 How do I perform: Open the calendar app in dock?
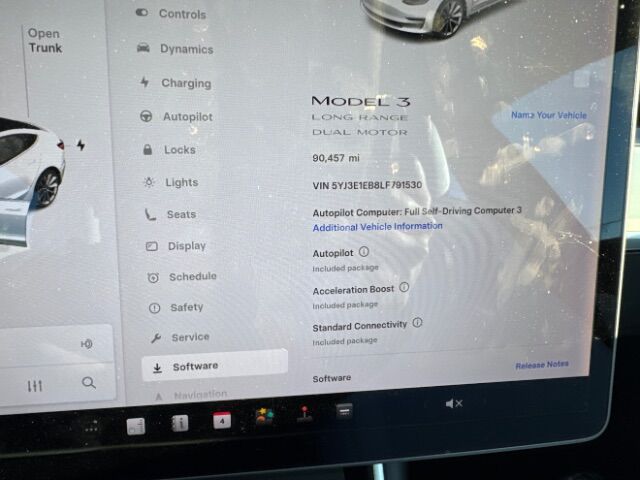pos(222,420)
